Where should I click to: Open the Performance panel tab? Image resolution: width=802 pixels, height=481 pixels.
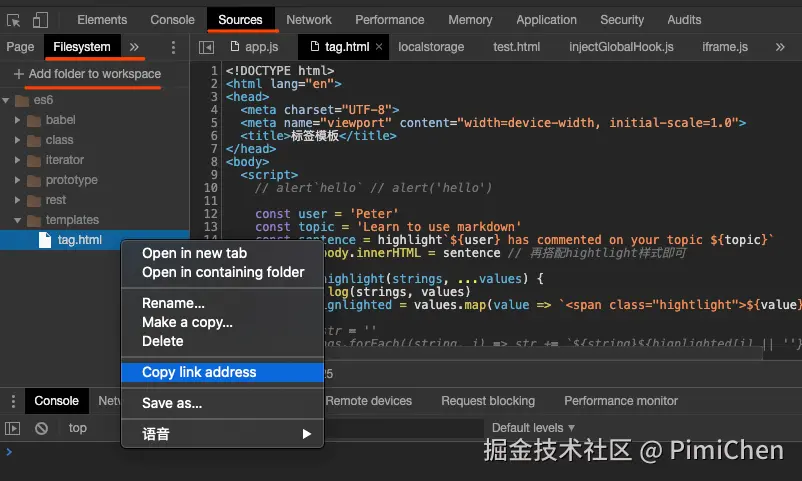click(390, 20)
